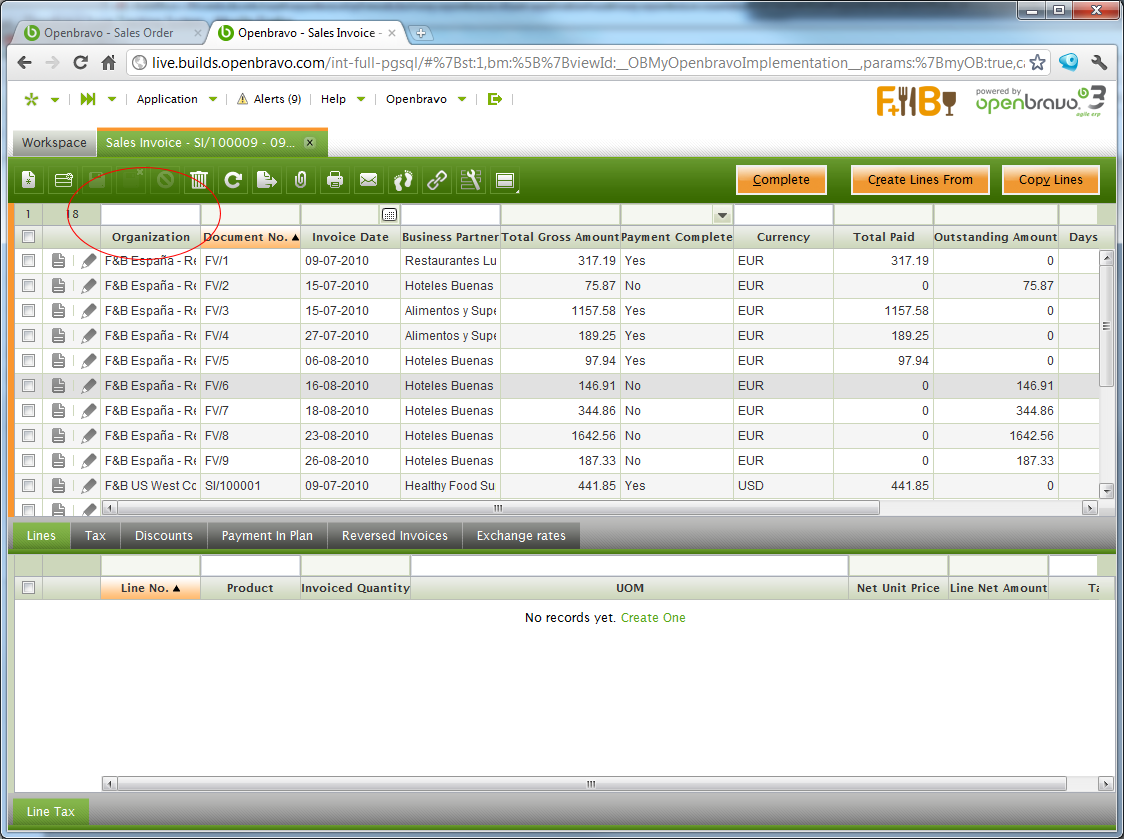
Task: Check the FV/9 row checkbox
Action: click(x=29, y=461)
